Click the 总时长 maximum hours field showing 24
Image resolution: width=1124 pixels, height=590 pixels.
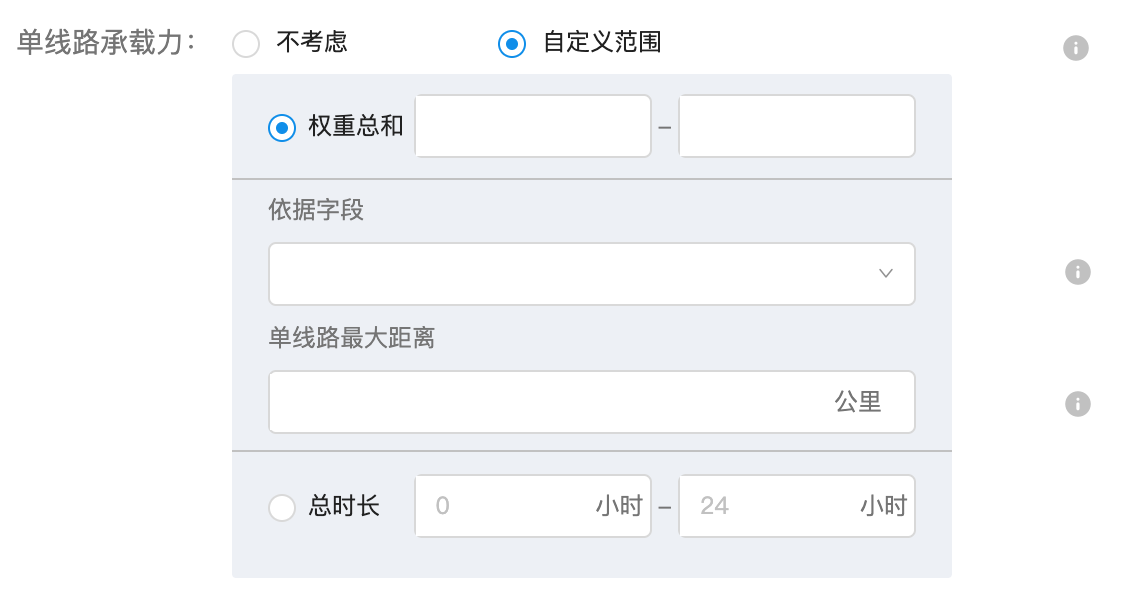coord(797,505)
